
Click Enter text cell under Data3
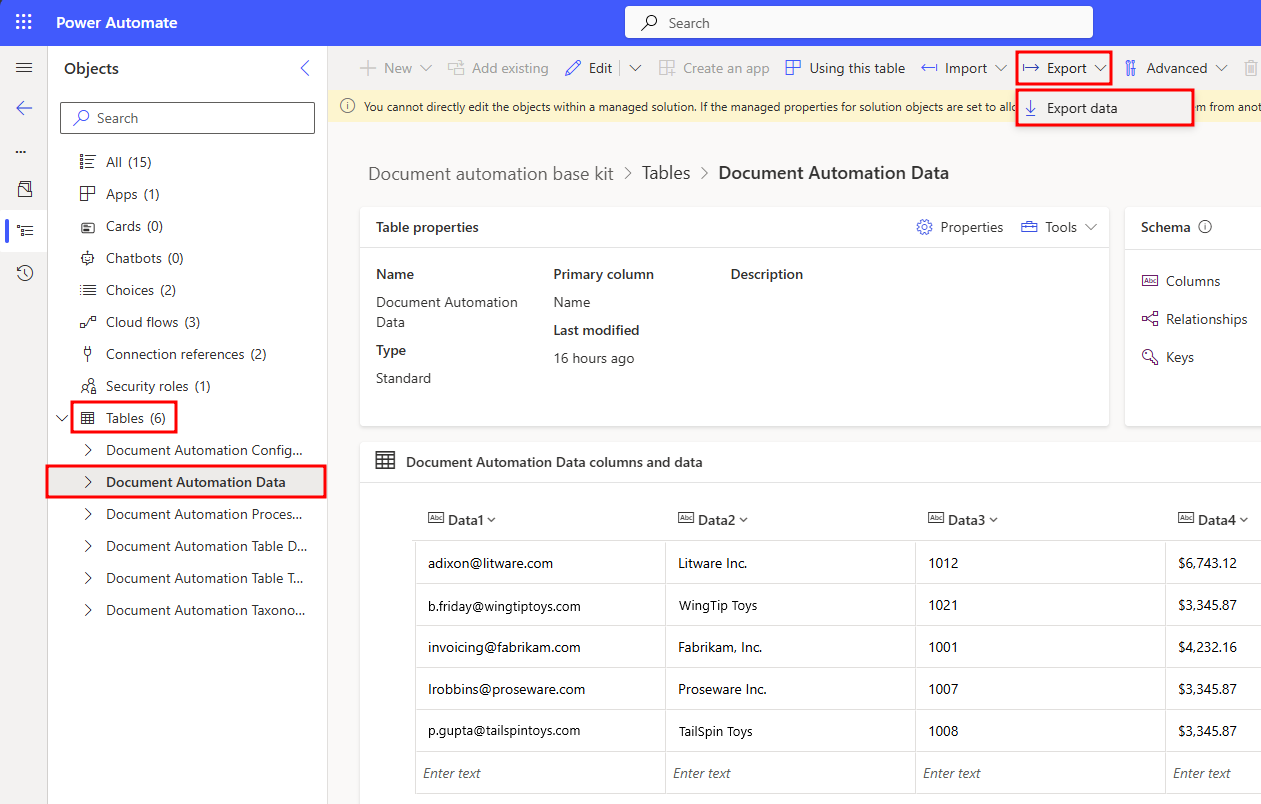(x=1040, y=773)
